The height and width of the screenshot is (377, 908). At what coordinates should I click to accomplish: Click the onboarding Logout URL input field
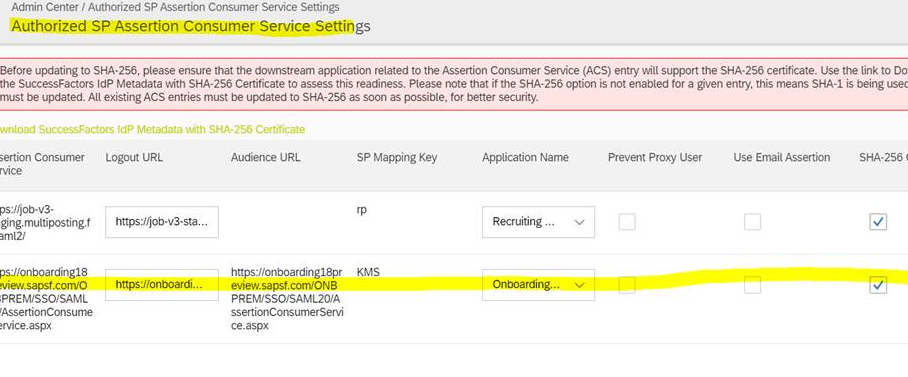pyautogui.click(x=162, y=285)
